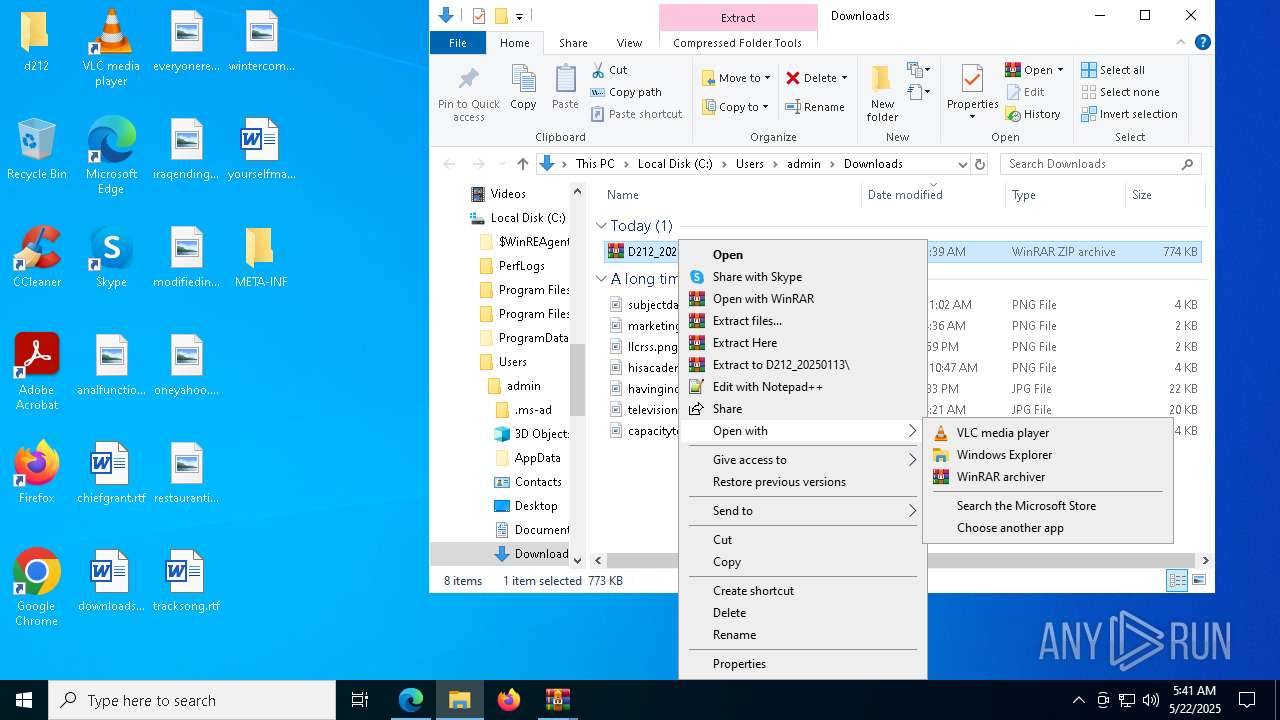Screen dimensions: 1280x720
Task: Select the d212 folder on desktop
Action: pyautogui.click(x=37, y=42)
